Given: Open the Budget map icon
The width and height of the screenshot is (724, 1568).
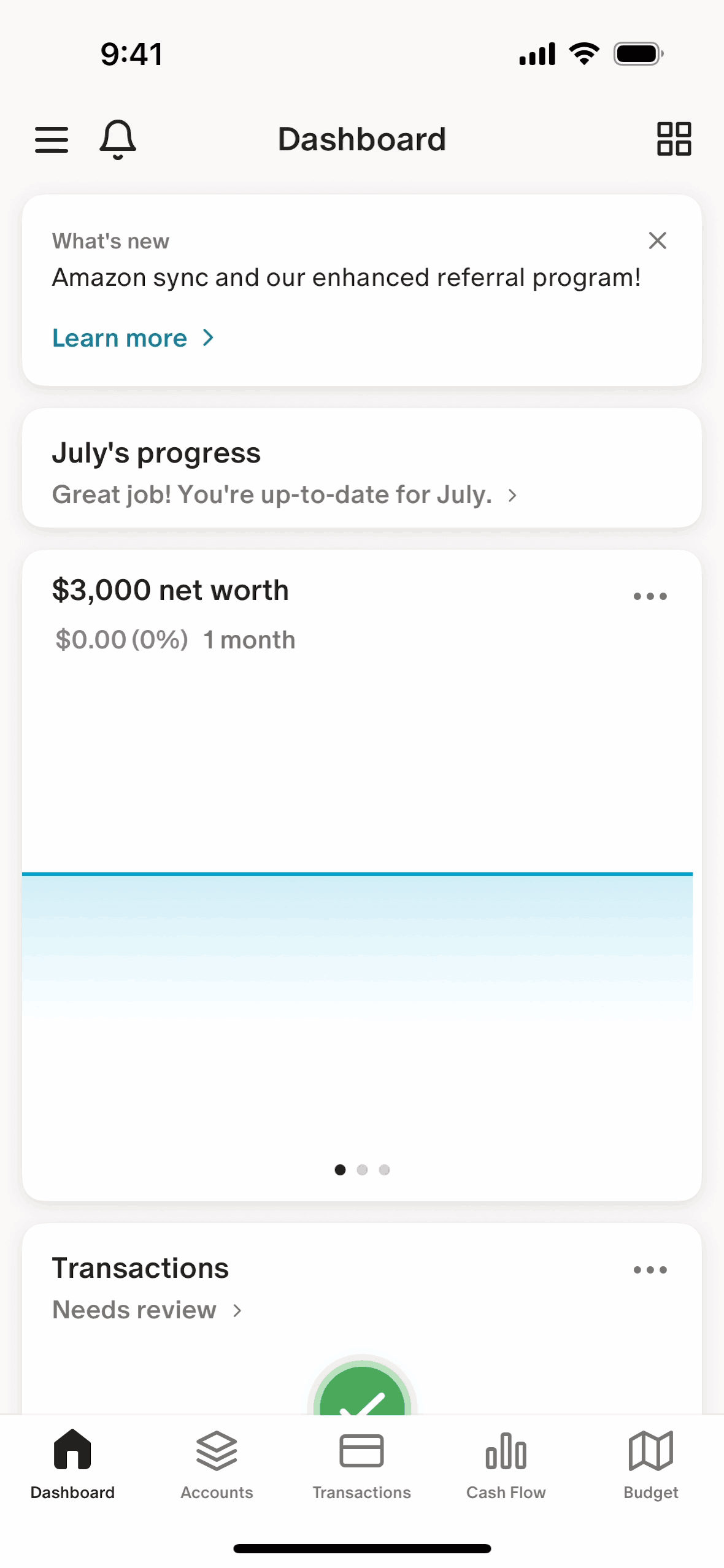Looking at the screenshot, I should tap(650, 1451).
